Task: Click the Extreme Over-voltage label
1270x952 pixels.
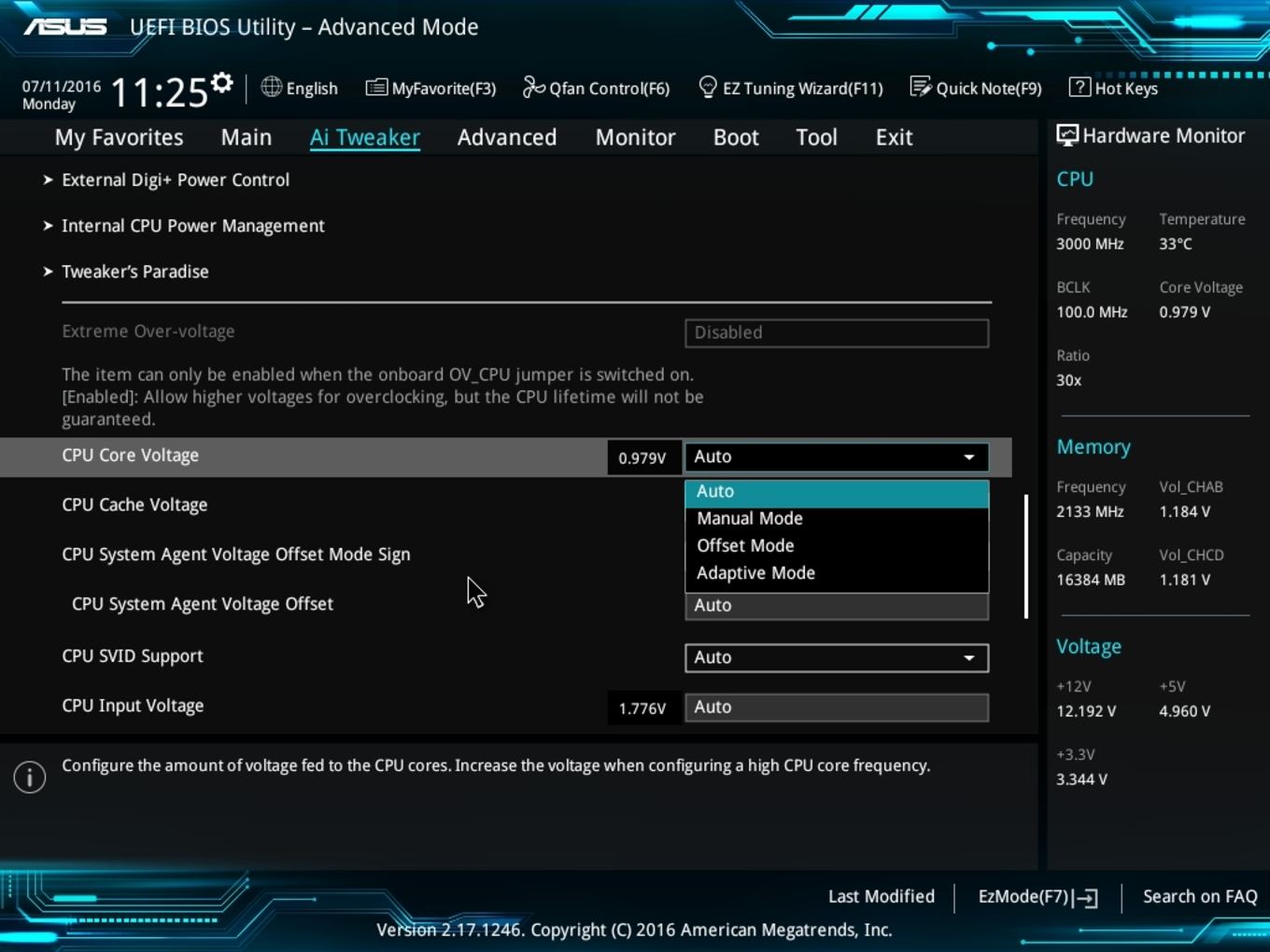Action: pos(148,331)
